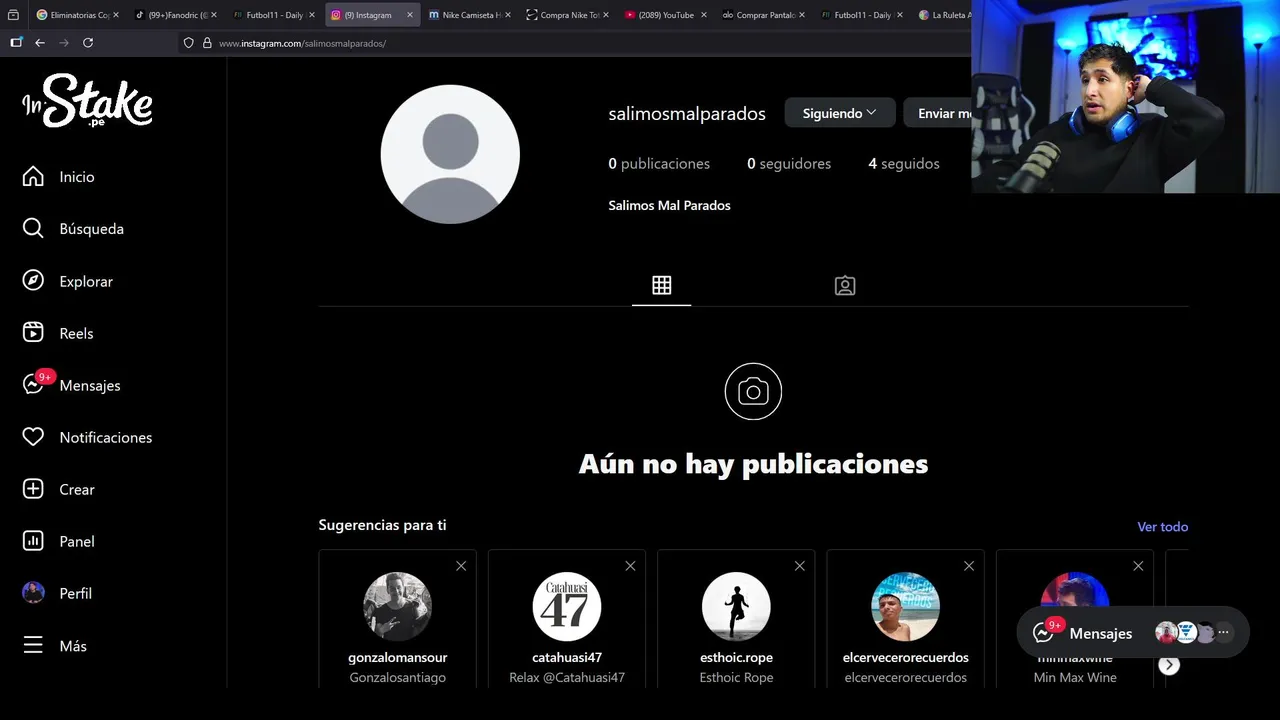Open gonzalomansour profile picture
The height and width of the screenshot is (720, 1280).
point(397,606)
